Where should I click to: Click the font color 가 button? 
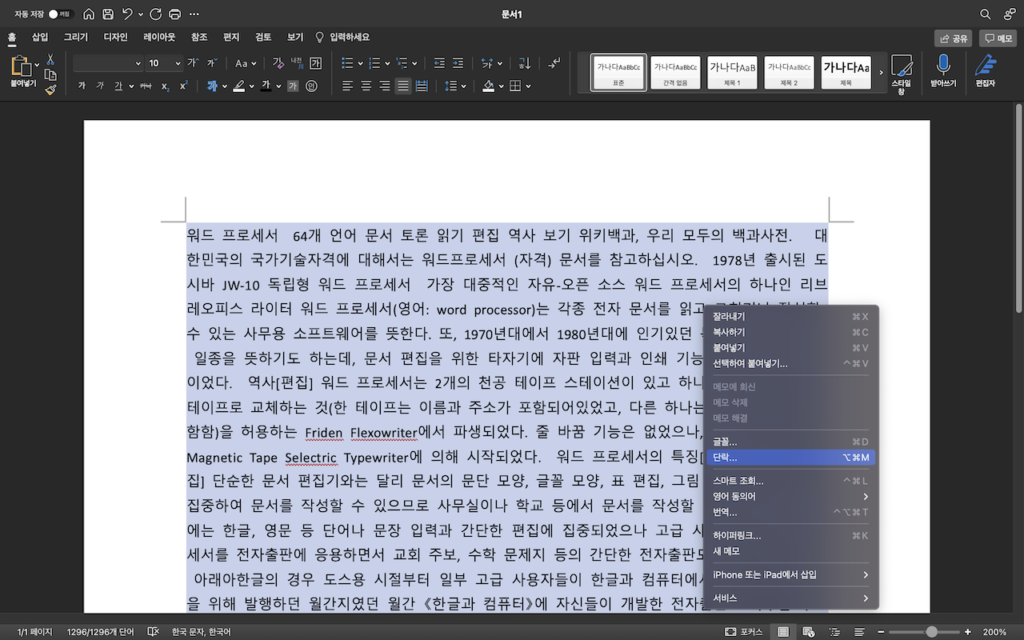266,86
